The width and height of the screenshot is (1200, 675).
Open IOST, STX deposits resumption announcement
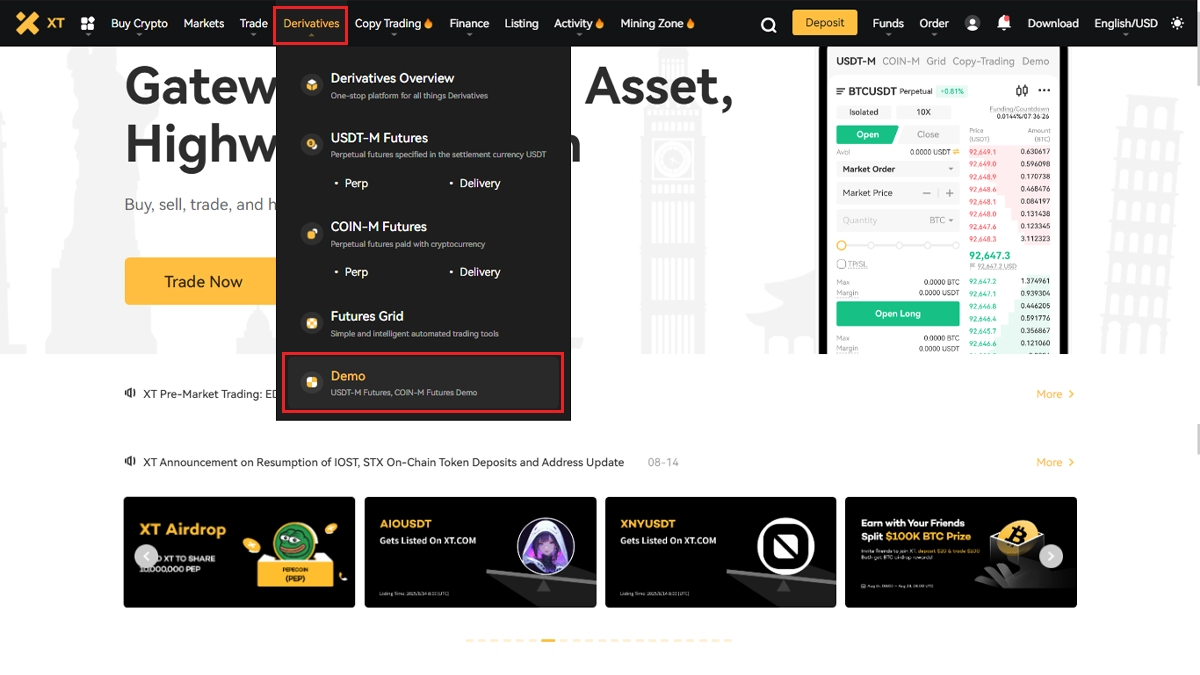[x=384, y=462]
